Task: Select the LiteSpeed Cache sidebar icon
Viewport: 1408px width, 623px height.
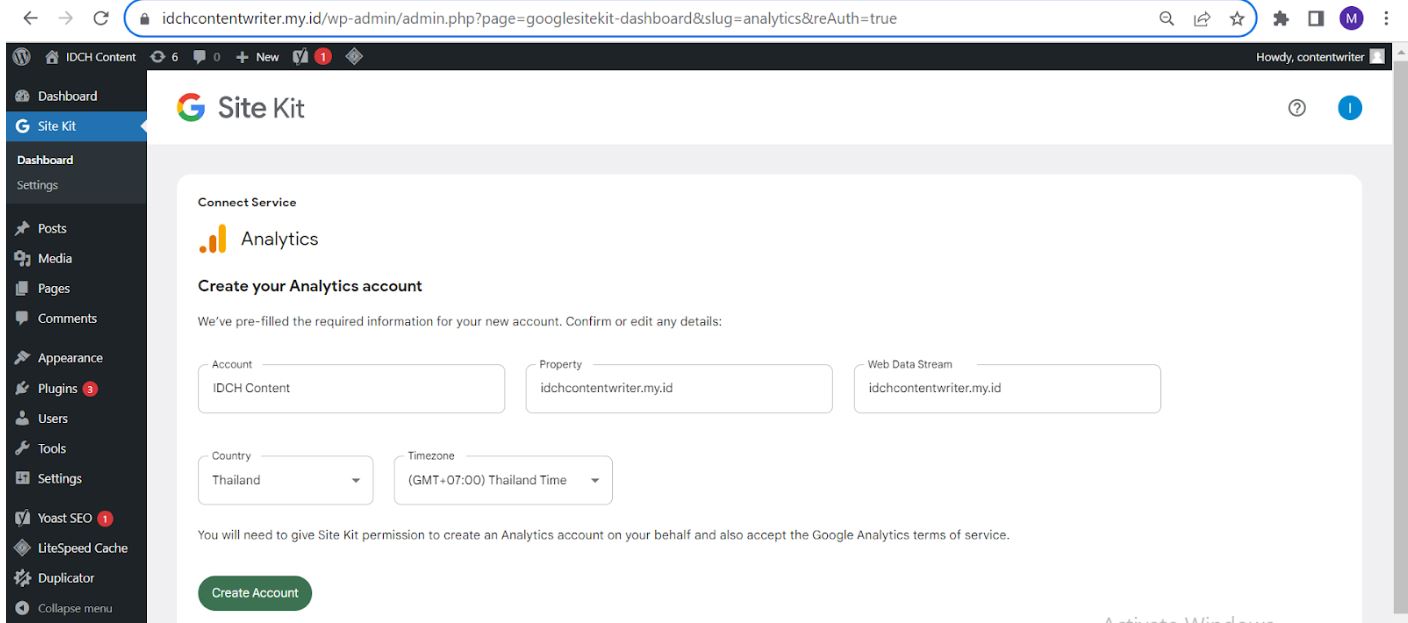Action: point(22,548)
